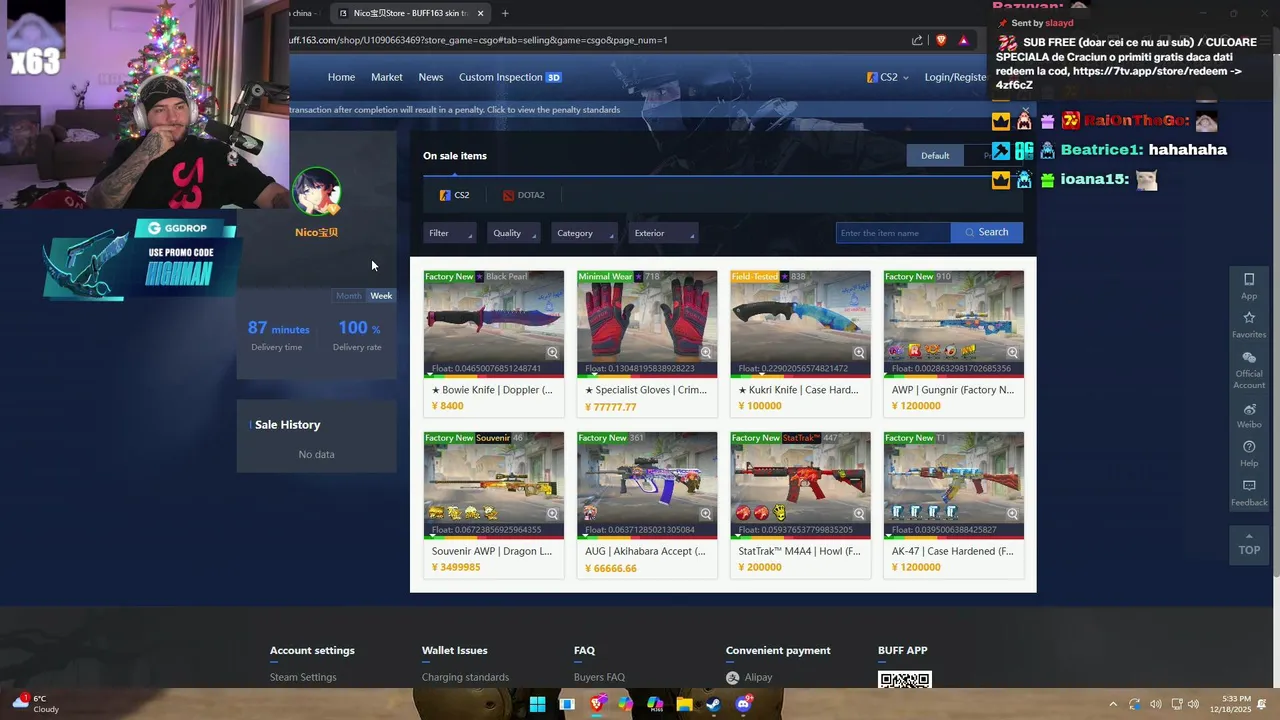Switch delivery stats to Week

(x=381, y=296)
